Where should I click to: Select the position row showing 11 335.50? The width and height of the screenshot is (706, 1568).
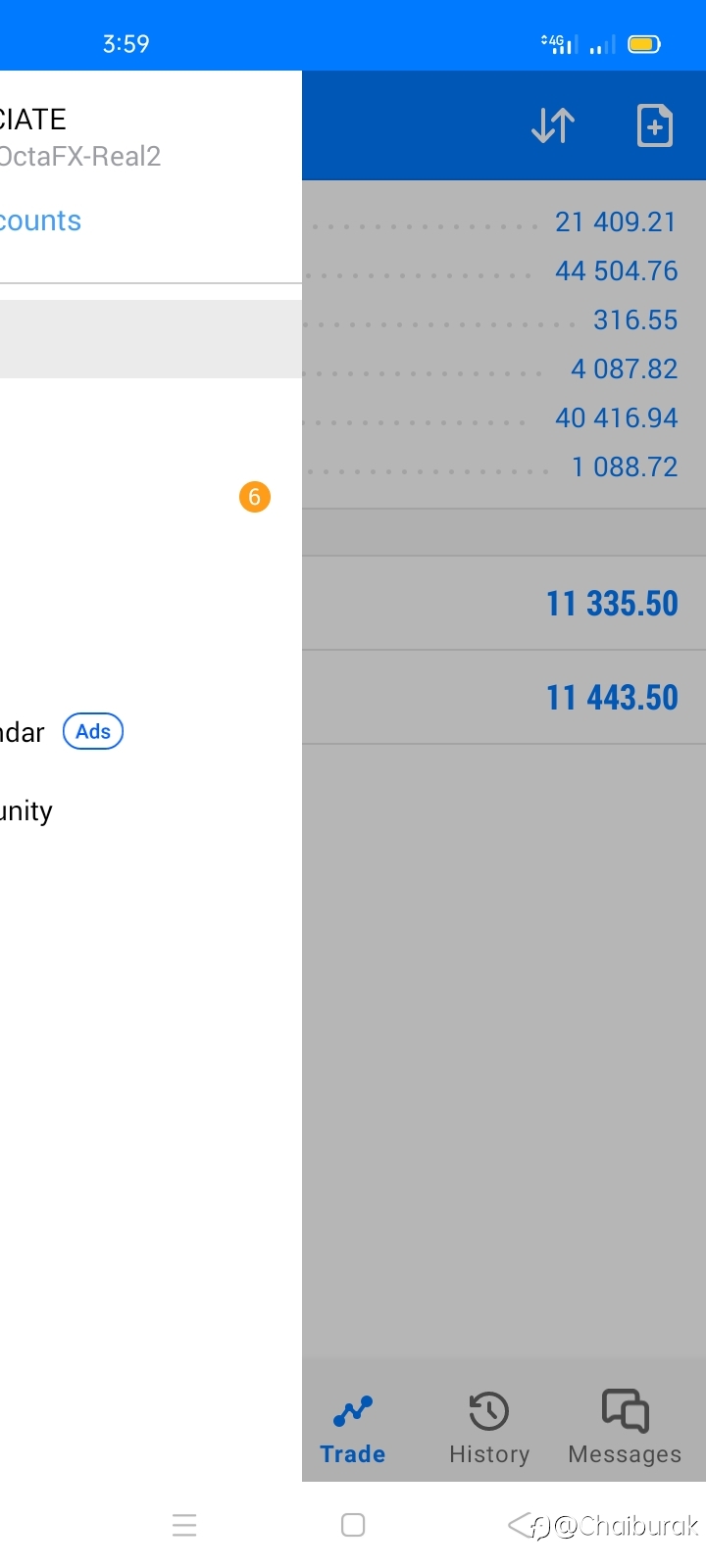(x=504, y=603)
